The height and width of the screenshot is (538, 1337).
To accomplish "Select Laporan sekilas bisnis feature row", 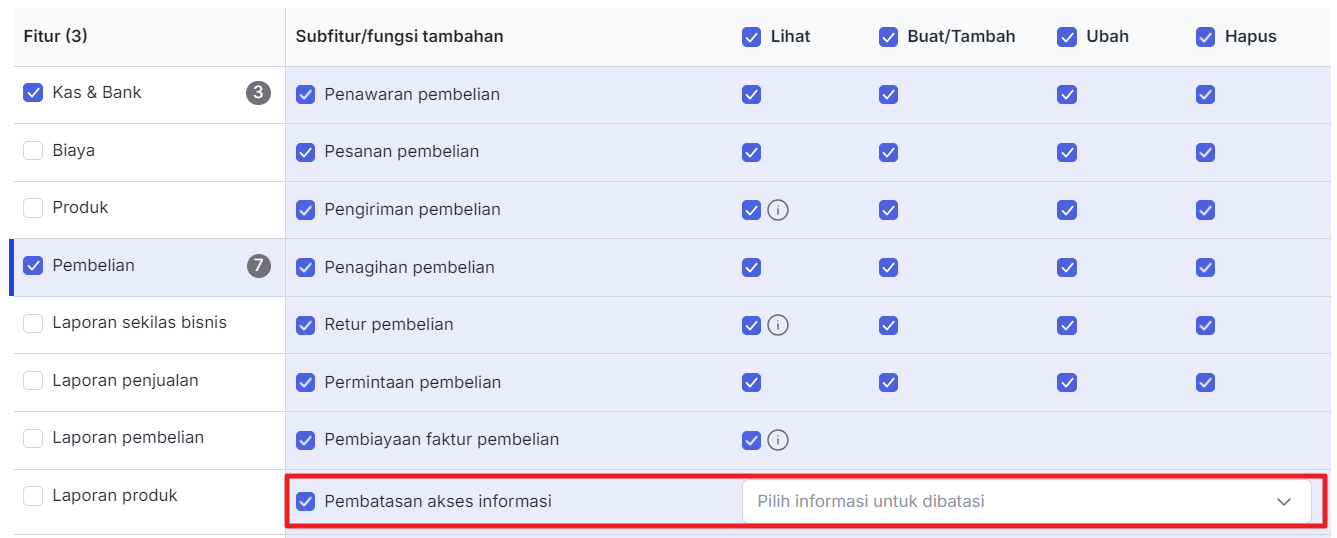I will click(x=139, y=323).
